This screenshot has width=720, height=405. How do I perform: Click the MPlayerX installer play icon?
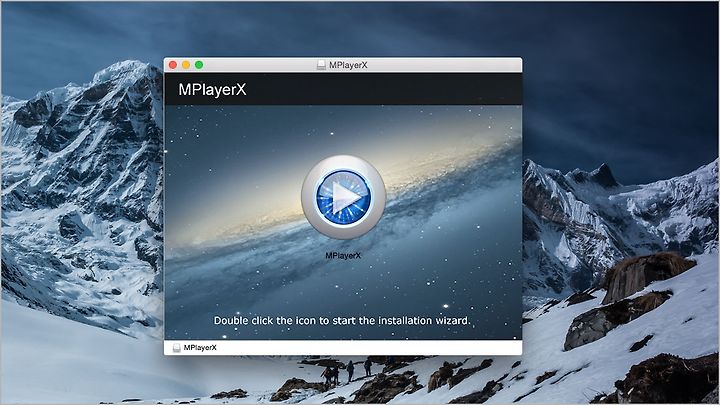coord(343,197)
